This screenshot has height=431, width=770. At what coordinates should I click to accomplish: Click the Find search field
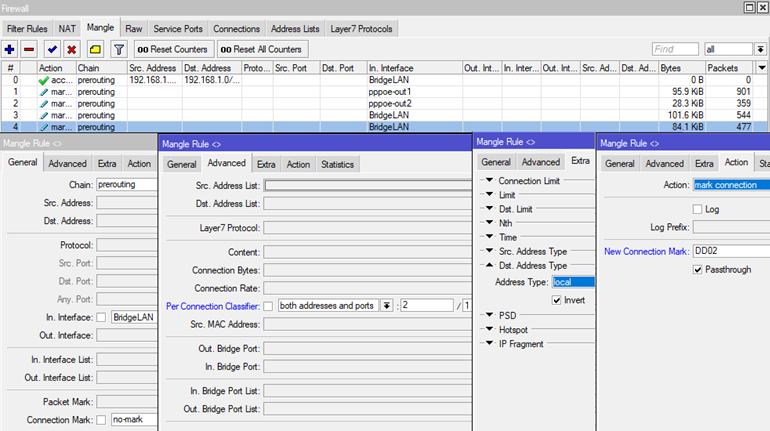(675, 49)
